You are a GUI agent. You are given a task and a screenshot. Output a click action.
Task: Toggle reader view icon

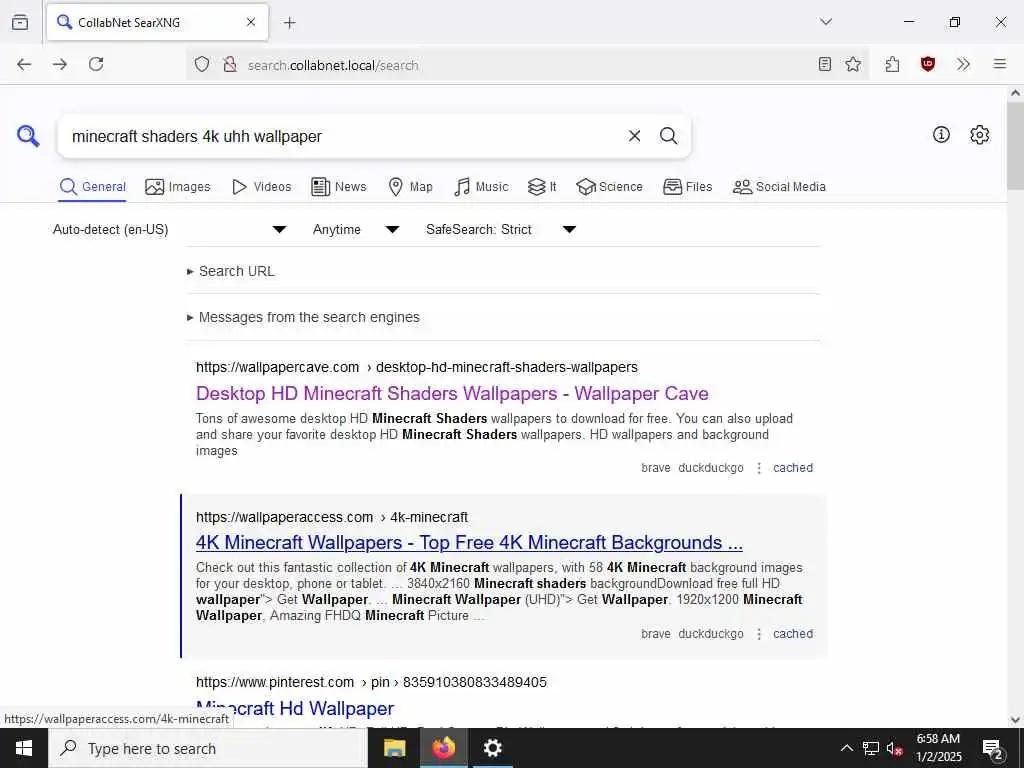(x=825, y=64)
